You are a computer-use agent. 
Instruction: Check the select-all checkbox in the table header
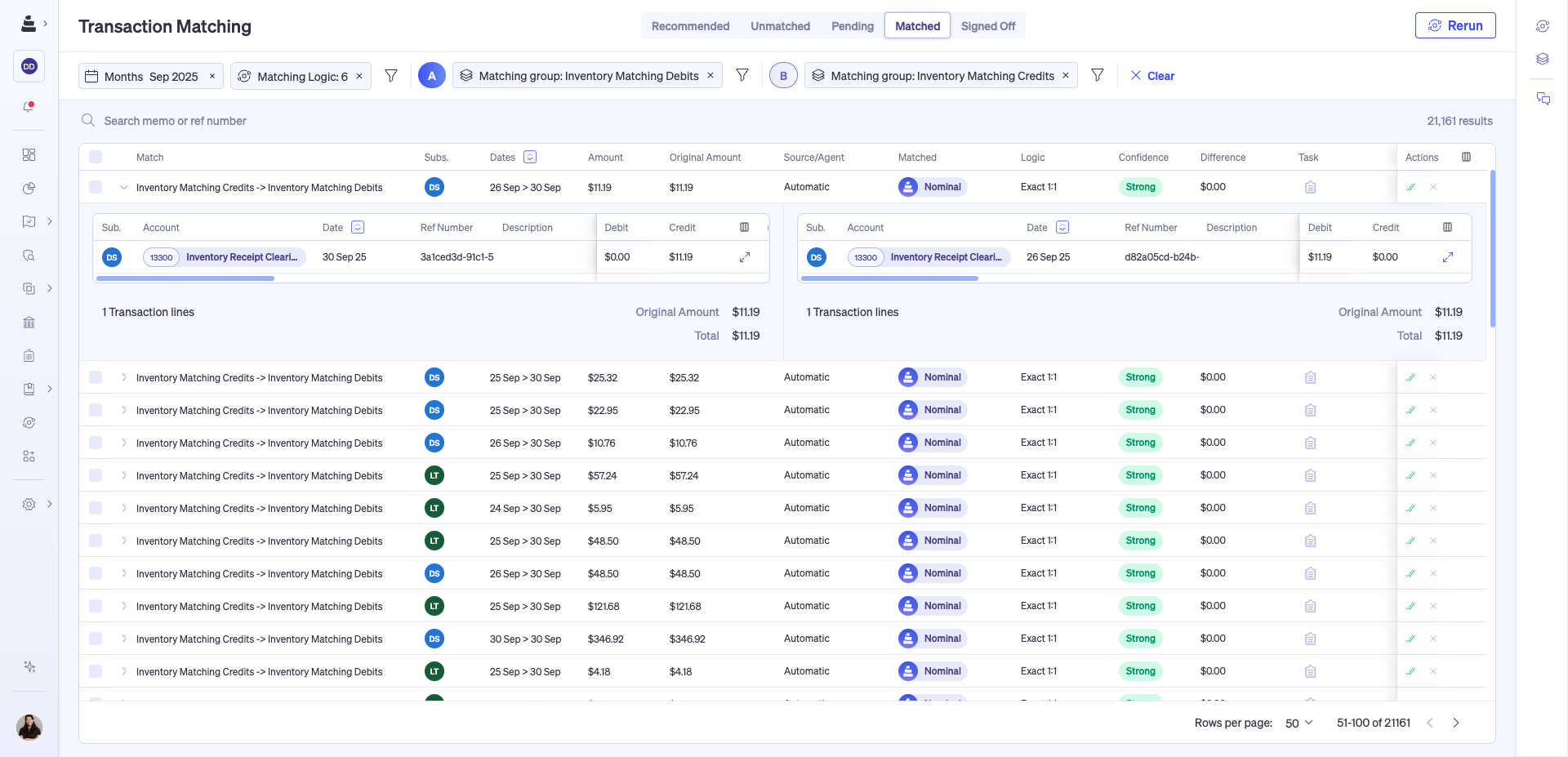pos(96,157)
